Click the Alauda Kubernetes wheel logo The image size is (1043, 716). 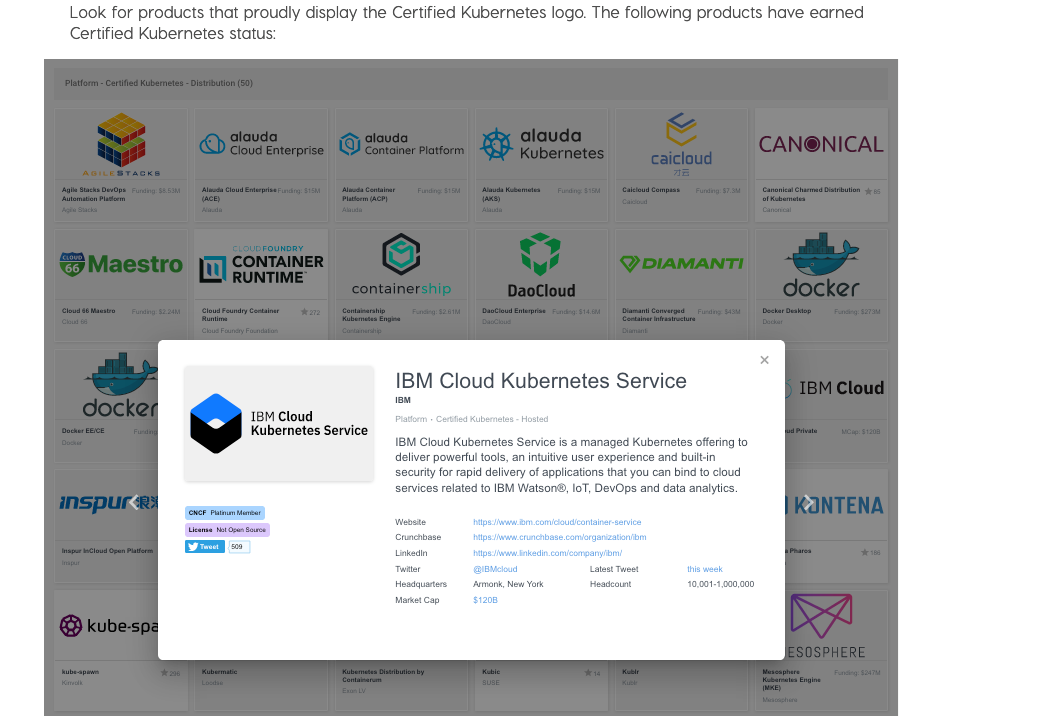tap(496, 143)
